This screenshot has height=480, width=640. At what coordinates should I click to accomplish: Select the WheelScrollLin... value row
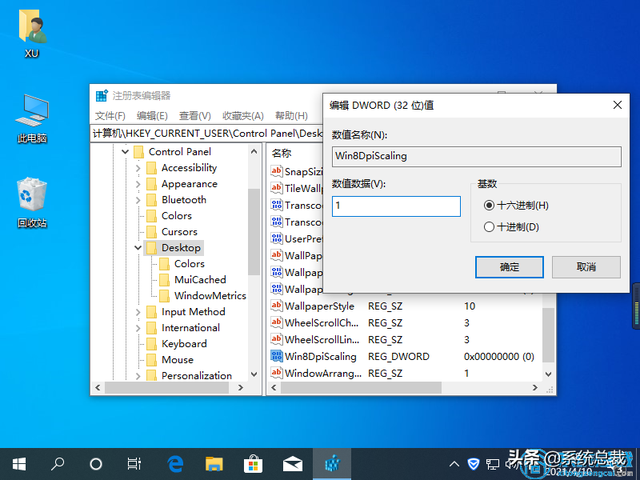(x=404, y=340)
